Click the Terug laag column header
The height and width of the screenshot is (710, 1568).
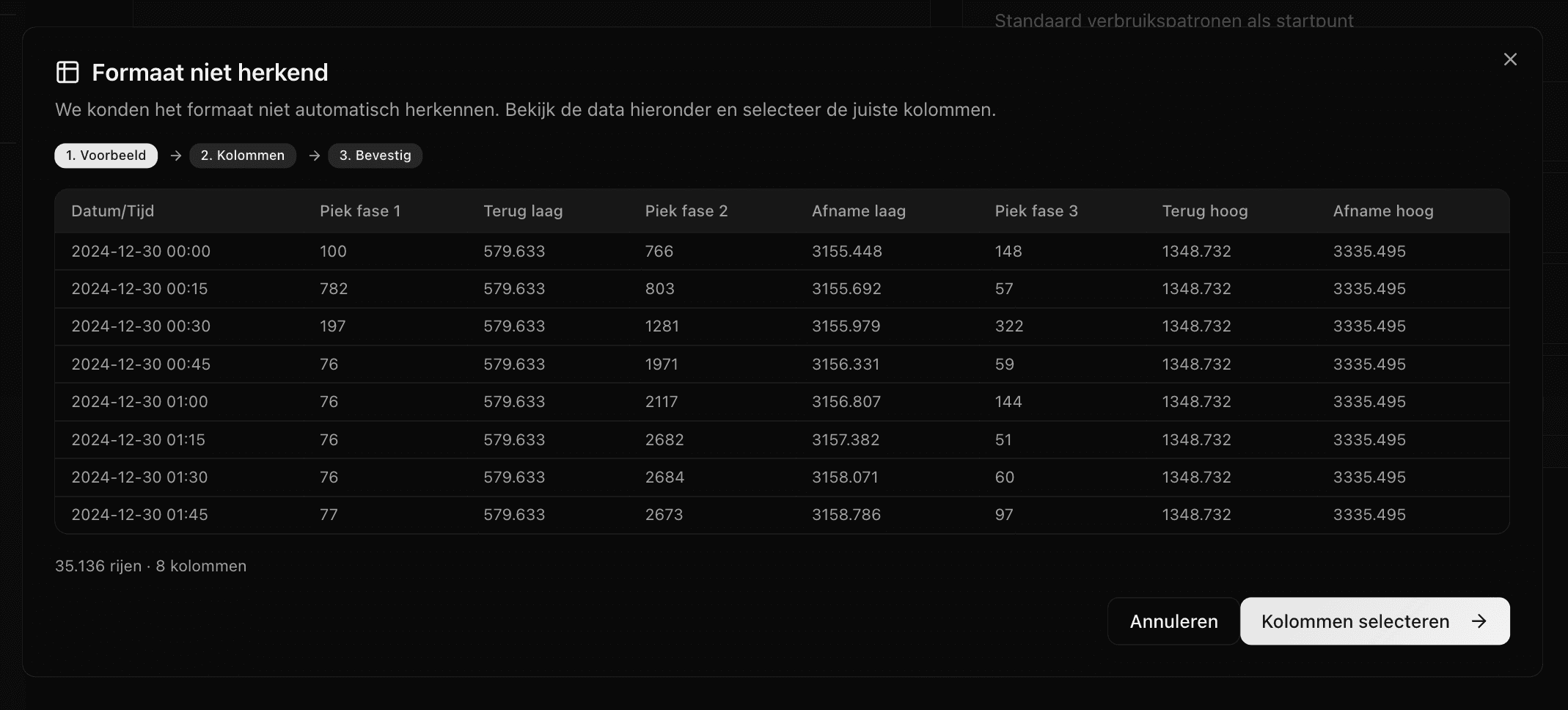tap(523, 211)
